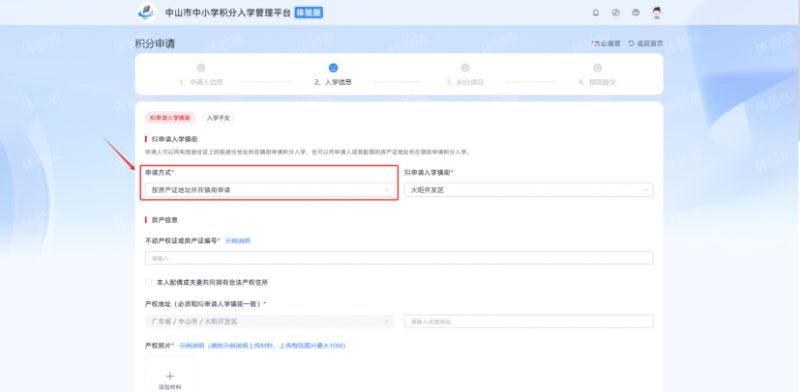Focus the detailed property address input
Viewport: 800px width, 392px height.
(x=529, y=322)
